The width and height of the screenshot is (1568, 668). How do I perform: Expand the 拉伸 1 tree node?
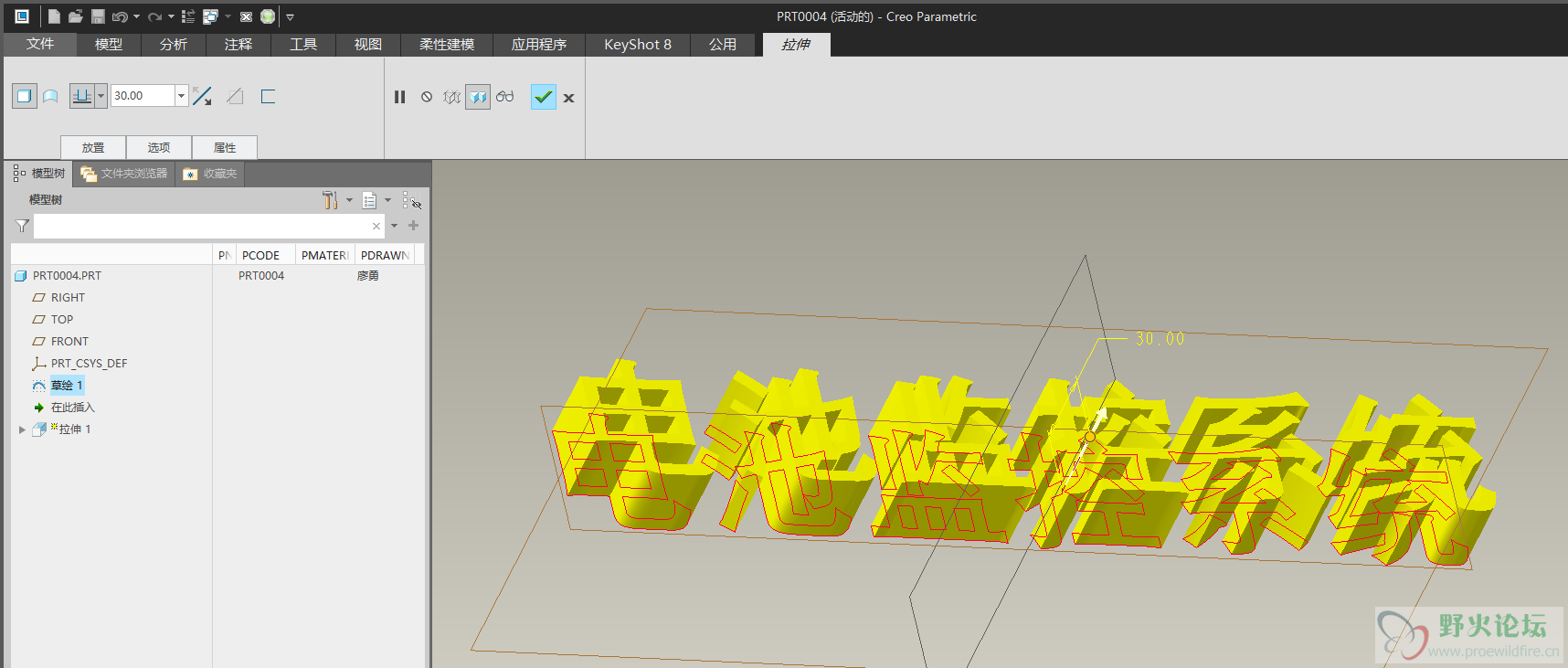pyautogui.click(x=22, y=429)
